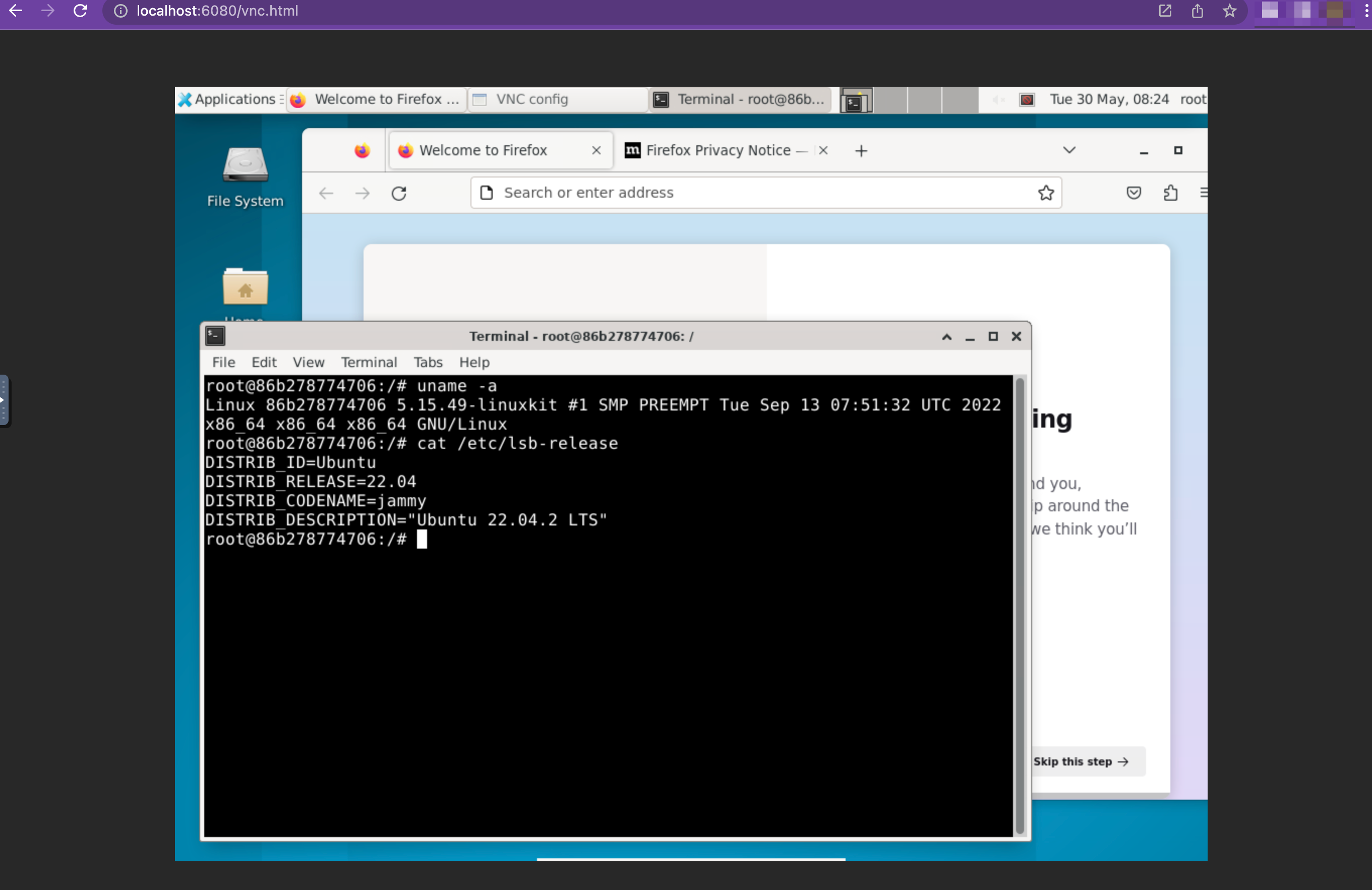Click Firefox's back navigation arrow
Image resolution: width=1372 pixels, height=890 pixels.
coord(326,193)
